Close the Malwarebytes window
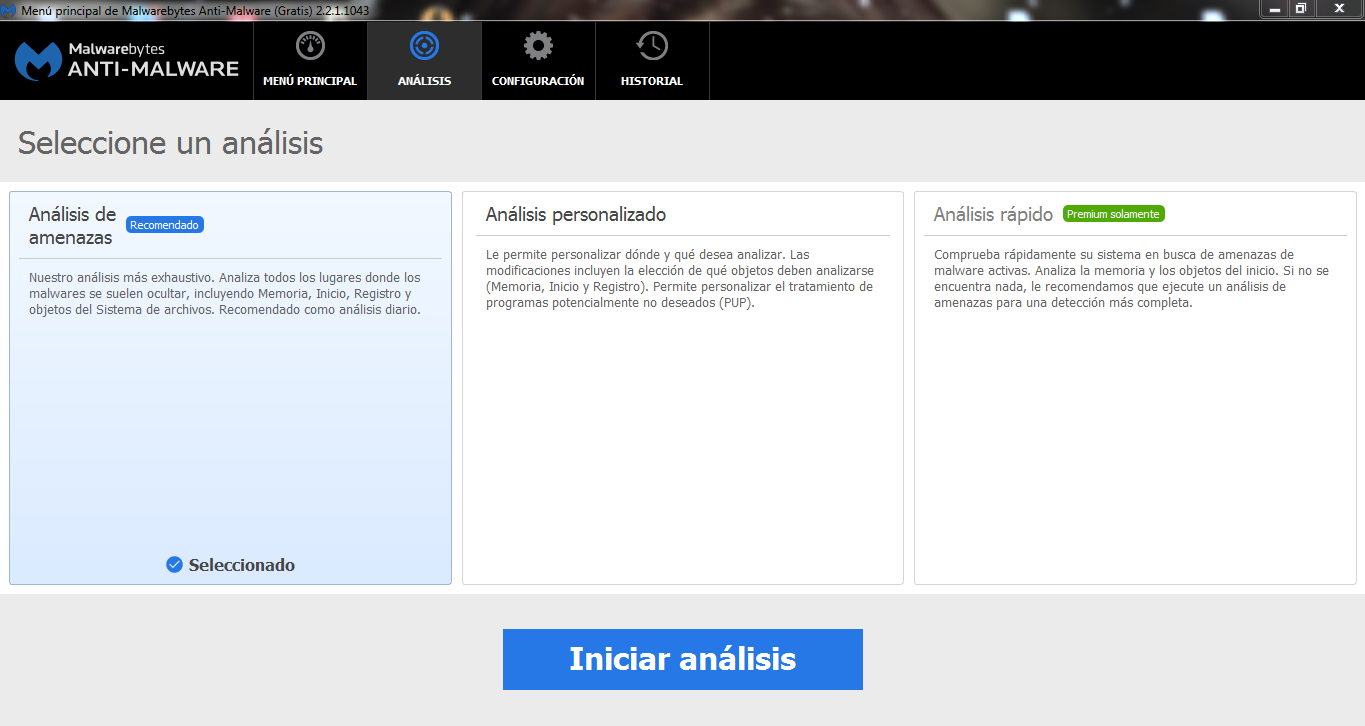 click(1338, 8)
